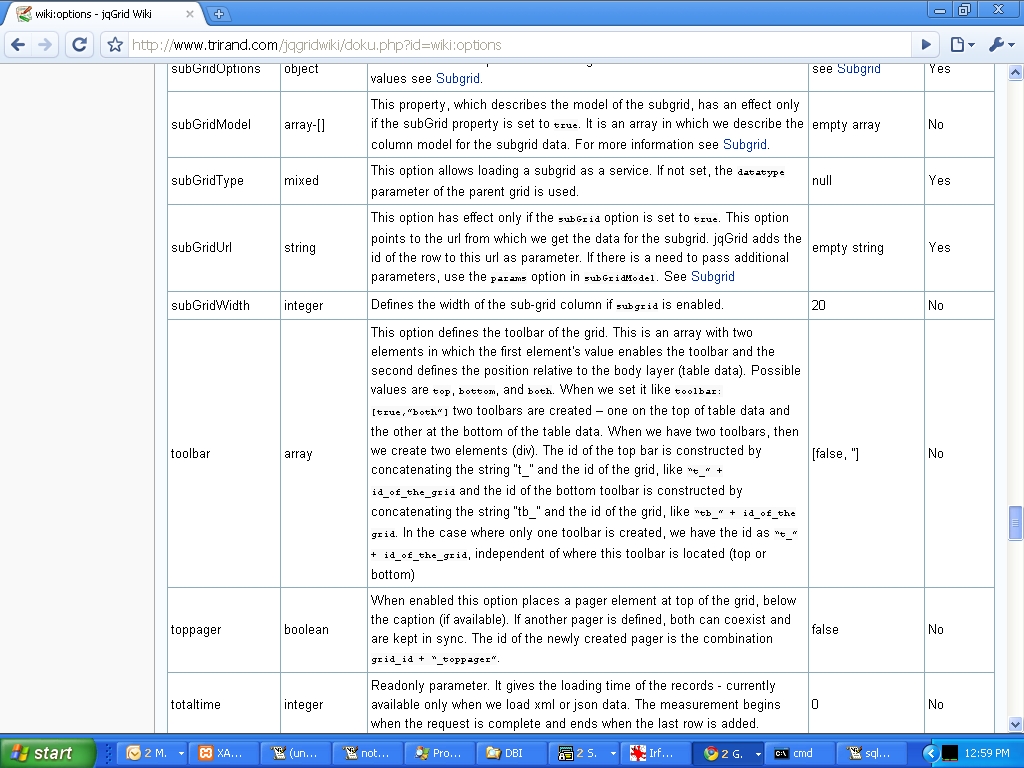Open the 'not...' taskbar item
This screenshot has width=1024, height=768.
[x=368, y=753]
